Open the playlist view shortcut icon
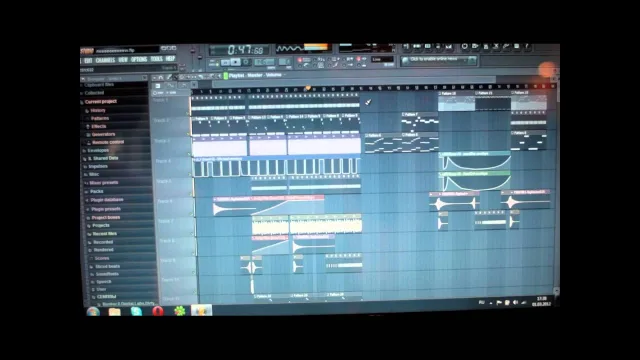Screen dimensions: 640x360 pos(406,47)
